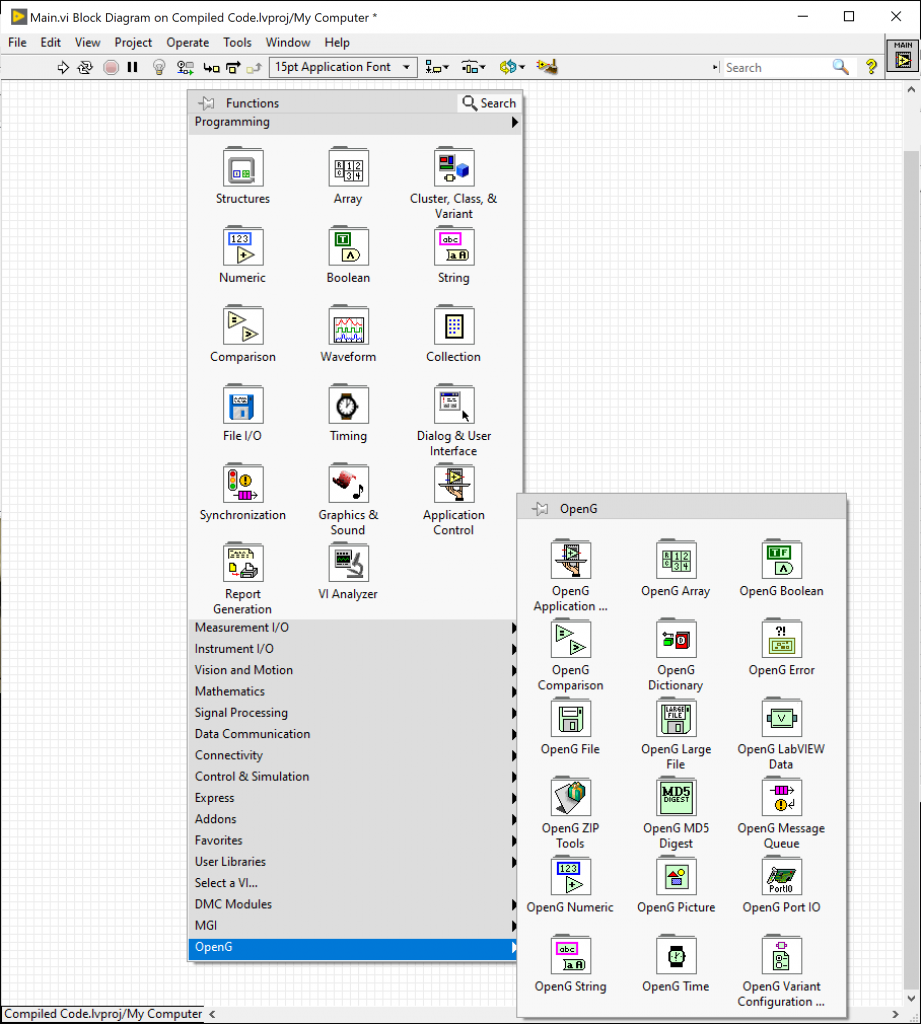
Task: Expand the Mathematics submenu arrow
Action: [x=513, y=691]
